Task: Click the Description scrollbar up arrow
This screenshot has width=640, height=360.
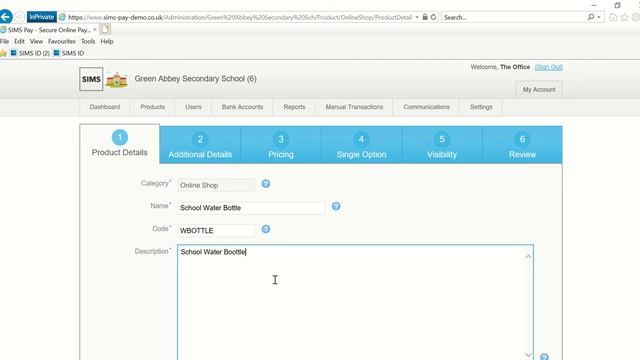Action: tap(528, 256)
